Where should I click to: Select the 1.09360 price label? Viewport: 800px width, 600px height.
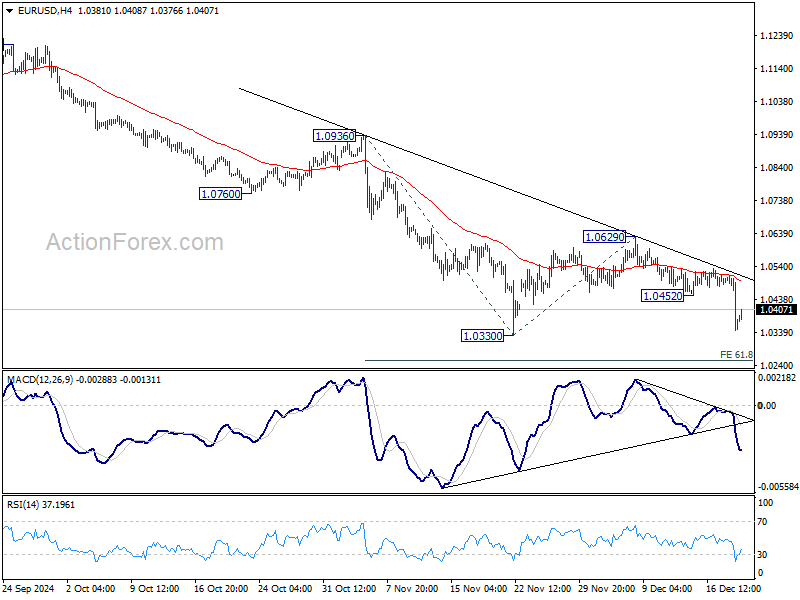[335, 136]
